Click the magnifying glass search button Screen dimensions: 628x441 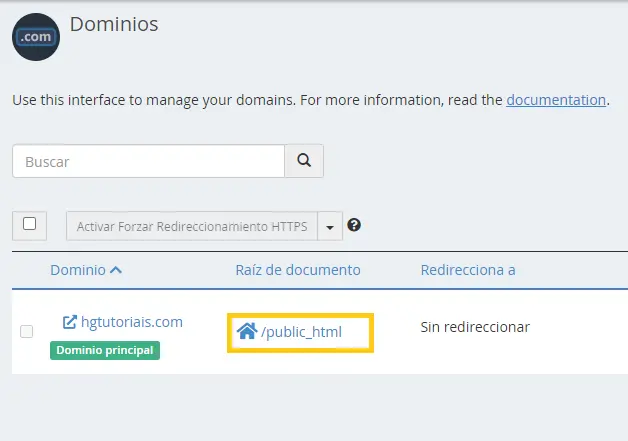pyautogui.click(x=304, y=161)
